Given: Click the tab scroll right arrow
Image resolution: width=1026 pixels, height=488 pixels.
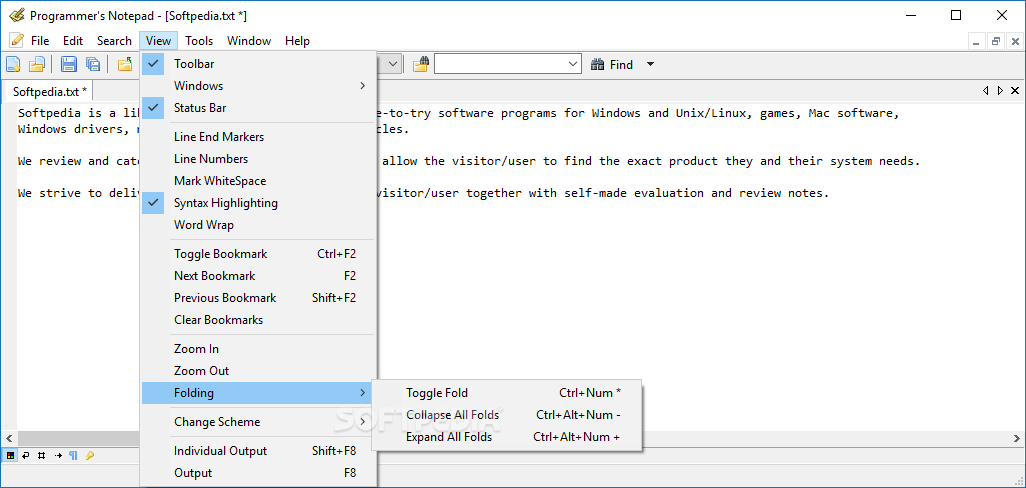Looking at the screenshot, I should 1000,91.
